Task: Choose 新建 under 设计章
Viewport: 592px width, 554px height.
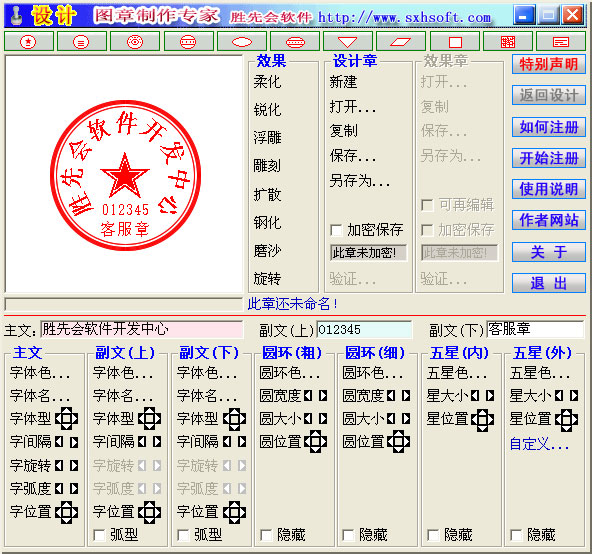Action: pos(344,82)
